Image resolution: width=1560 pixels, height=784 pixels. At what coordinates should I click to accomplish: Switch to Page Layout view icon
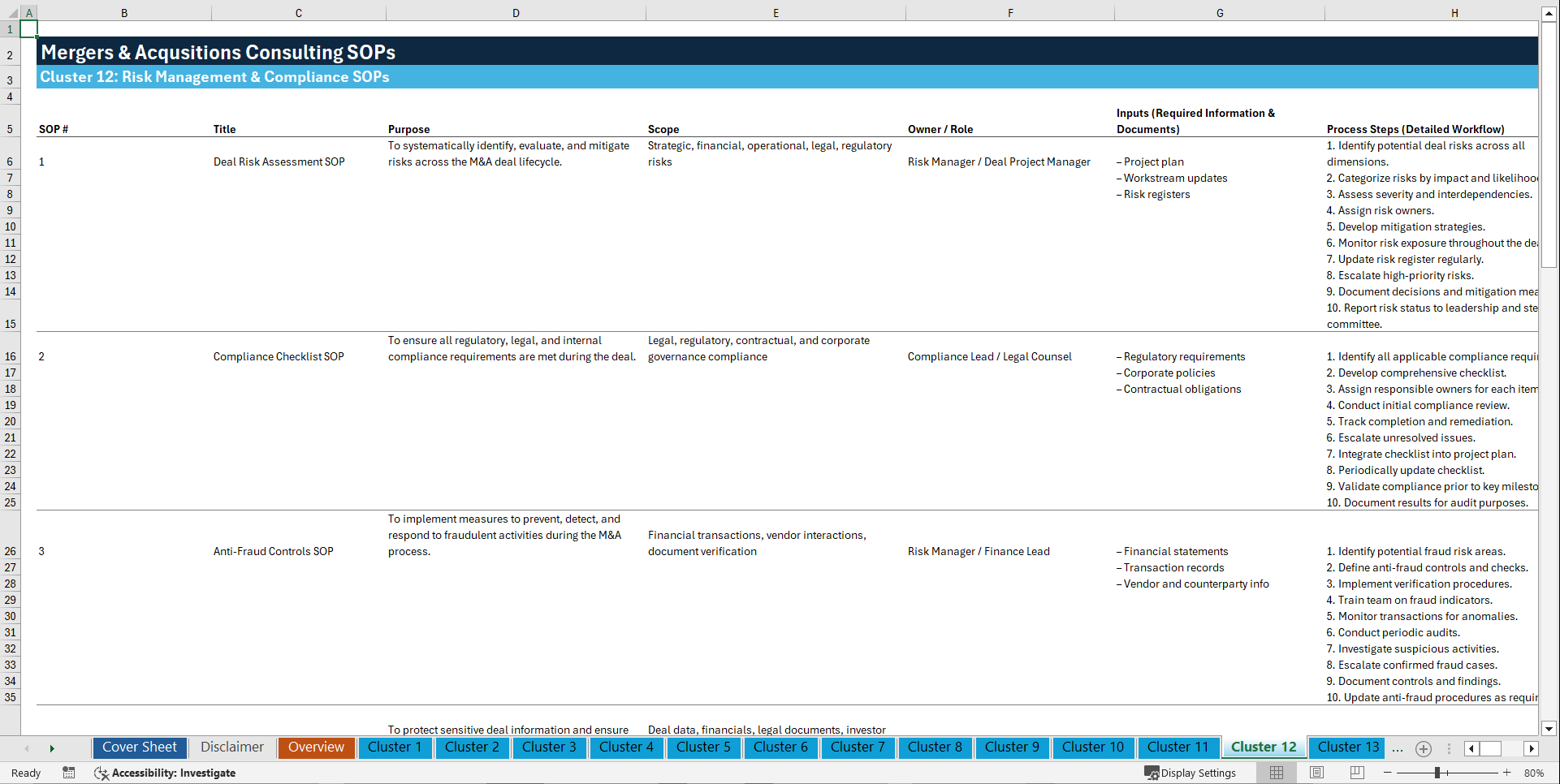pos(1316,773)
